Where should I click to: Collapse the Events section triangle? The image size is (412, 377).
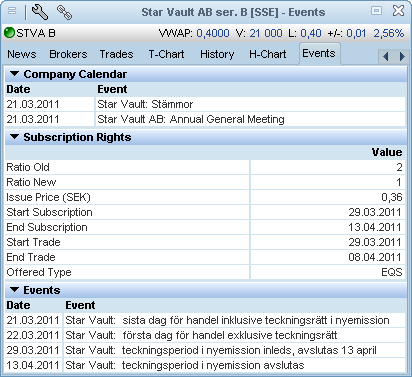point(14,290)
